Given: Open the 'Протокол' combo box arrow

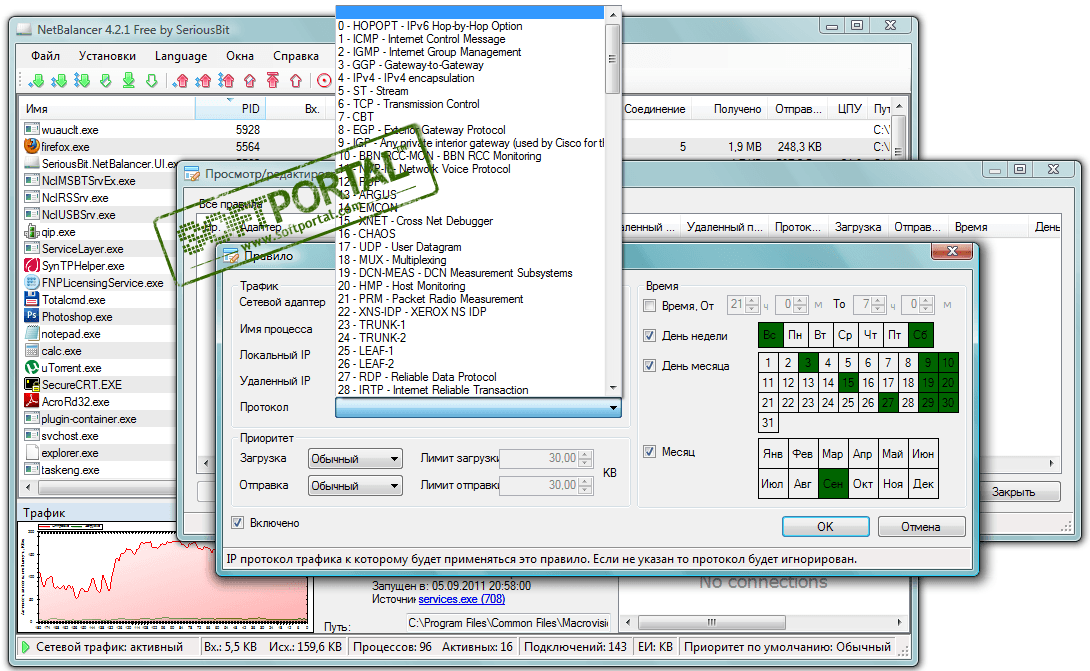Looking at the screenshot, I should tap(613, 408).
